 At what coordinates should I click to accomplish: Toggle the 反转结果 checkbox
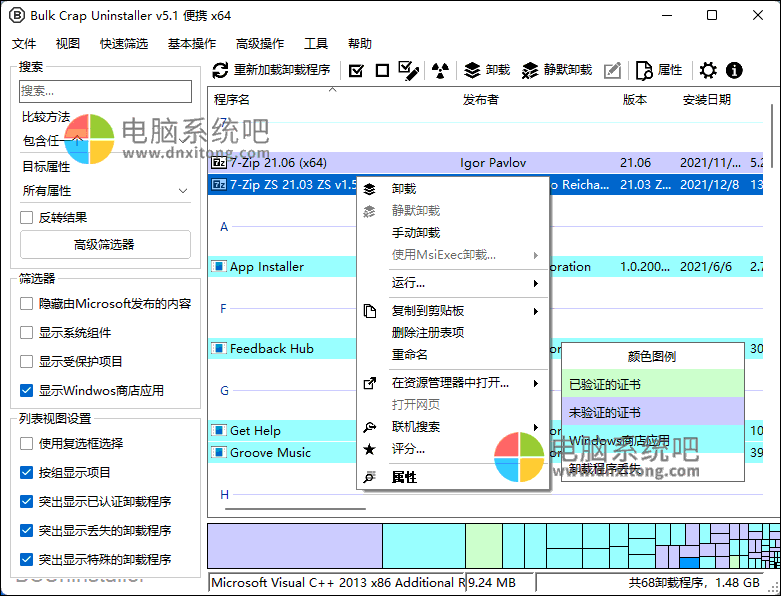(x=27, y=217)
